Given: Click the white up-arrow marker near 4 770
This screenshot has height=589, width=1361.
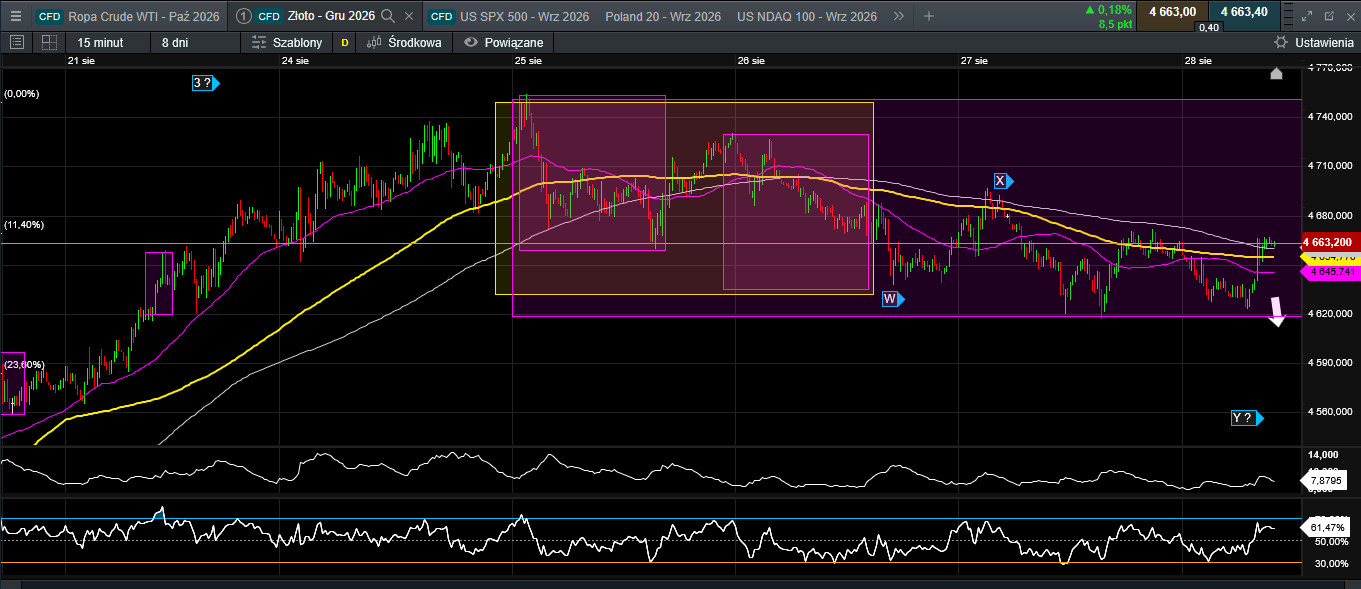Looking at the screenshot, I should (1275, 73).
